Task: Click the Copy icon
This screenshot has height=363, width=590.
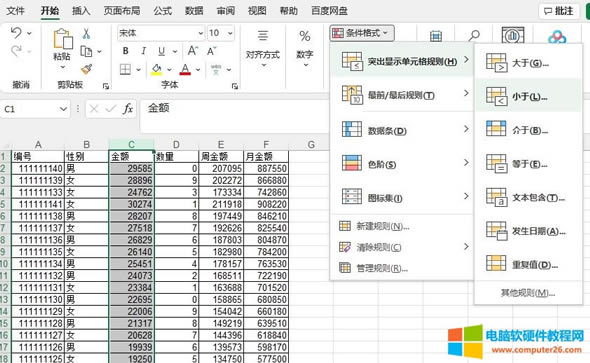Action: point(86,51)
